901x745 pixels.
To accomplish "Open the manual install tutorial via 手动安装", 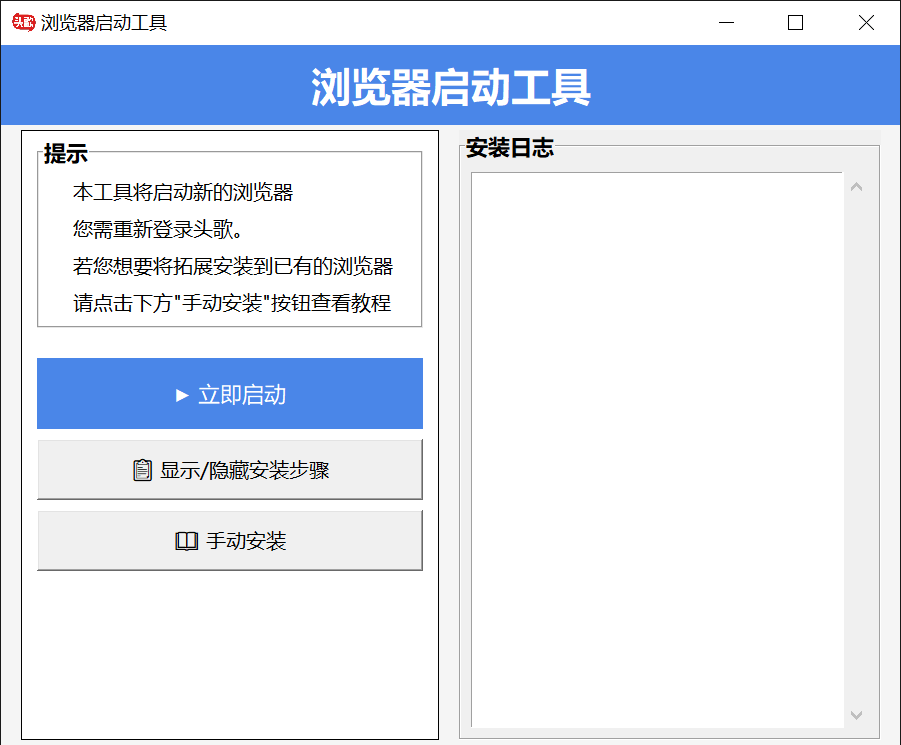I will click(230, 541).
